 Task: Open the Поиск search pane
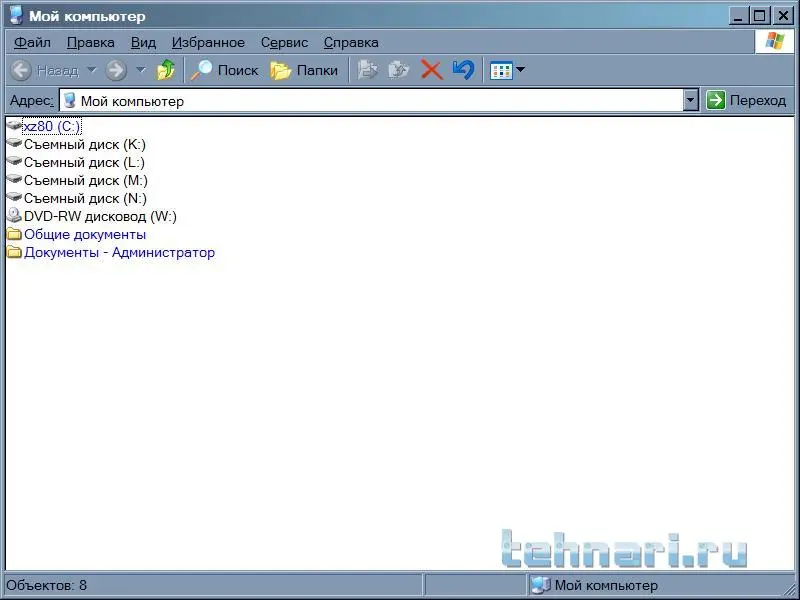pyautogui.click(x=224, y=70)
